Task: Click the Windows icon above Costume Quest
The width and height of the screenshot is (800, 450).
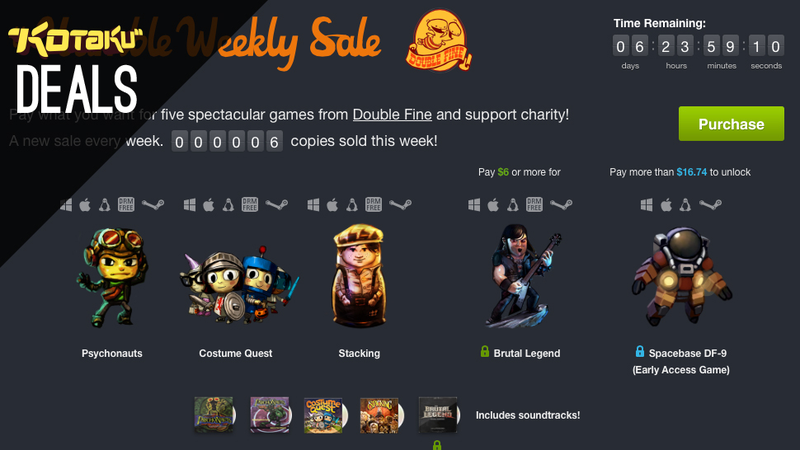Action: tap(189, 205)
